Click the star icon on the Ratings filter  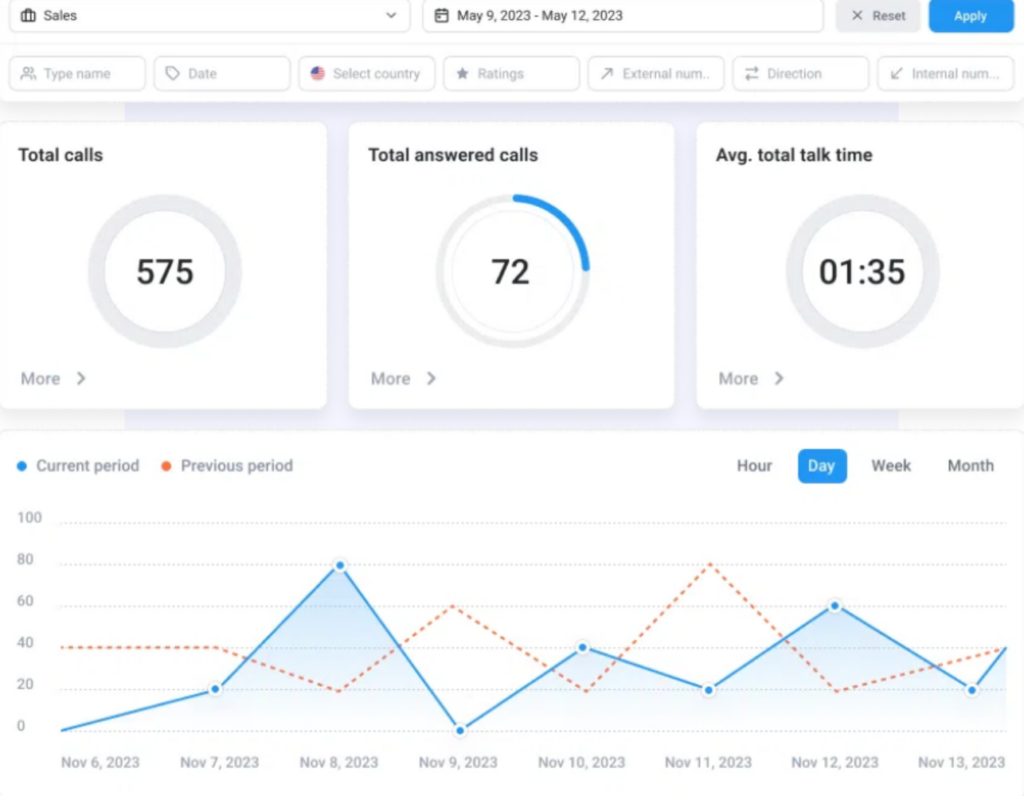tap(463, 73)
